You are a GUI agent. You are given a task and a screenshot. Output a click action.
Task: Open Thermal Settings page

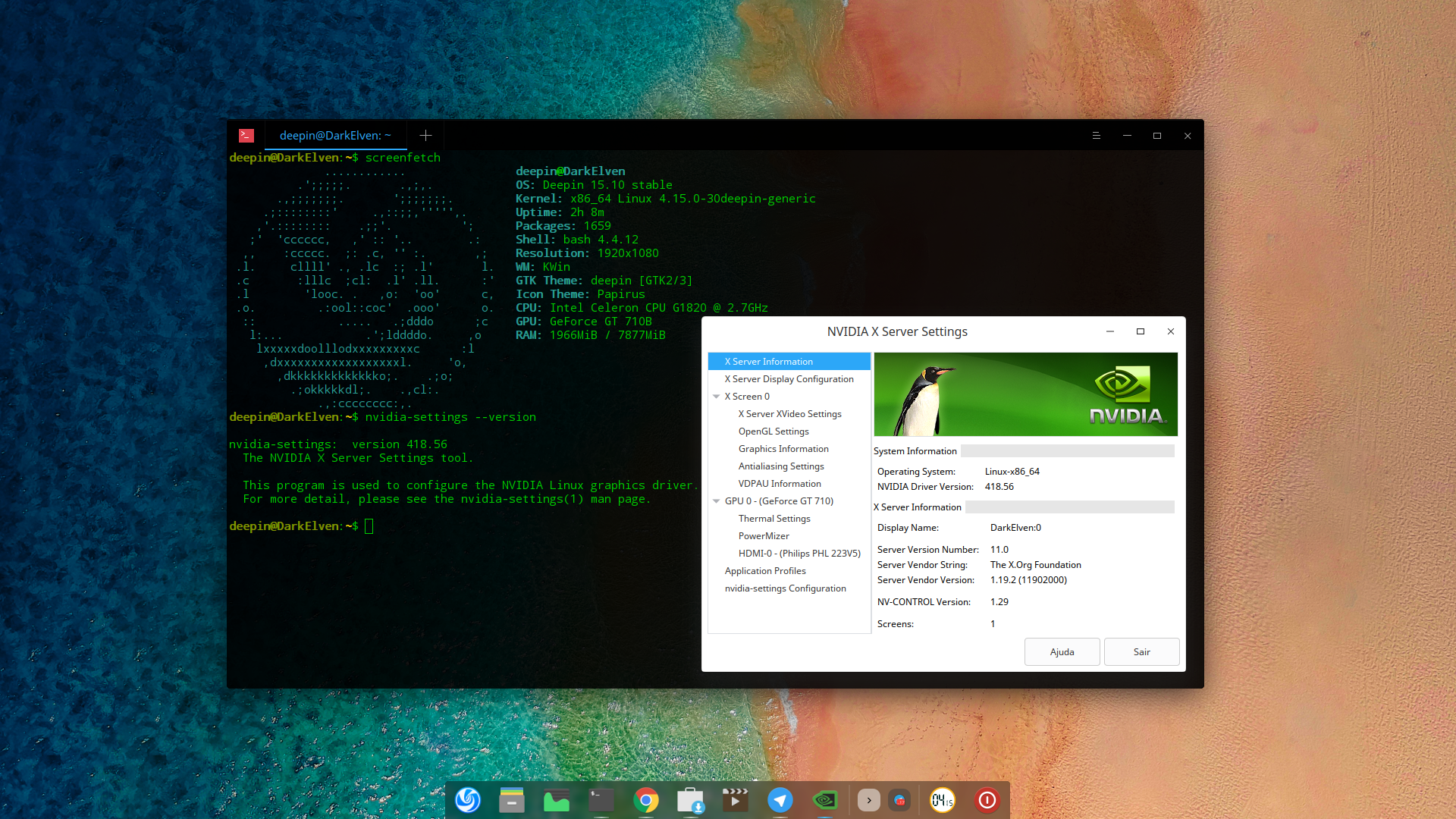pyautogui.click(x=774, y=519)
